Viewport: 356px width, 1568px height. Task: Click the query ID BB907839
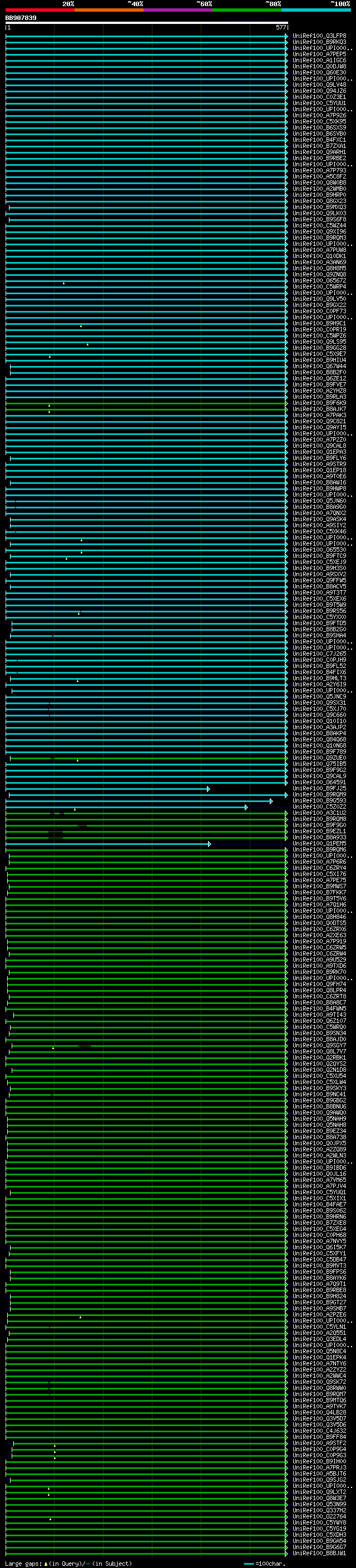click(x=21, y=18)
